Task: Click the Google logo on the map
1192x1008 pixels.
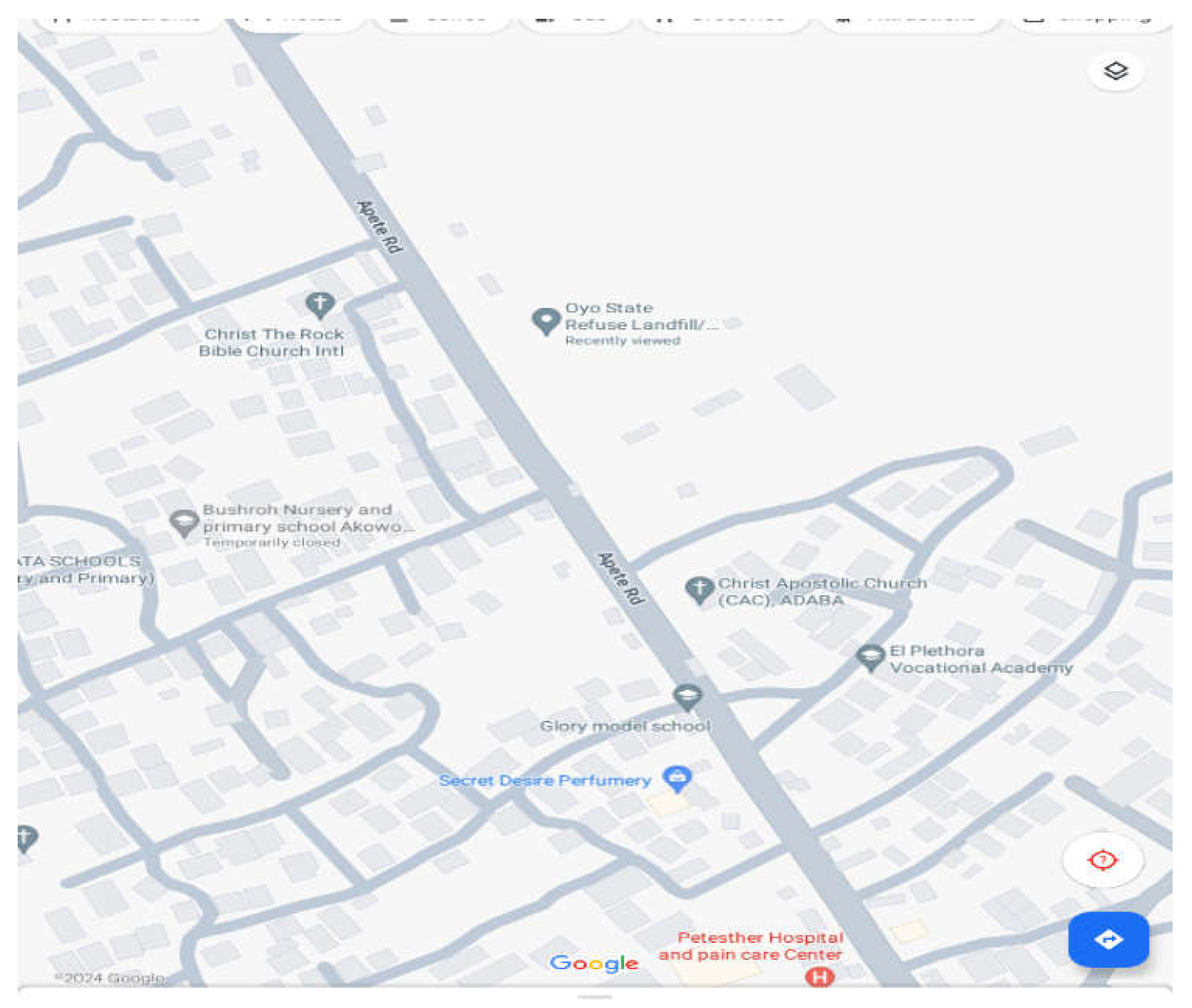Action: click(x=593, y=964)
